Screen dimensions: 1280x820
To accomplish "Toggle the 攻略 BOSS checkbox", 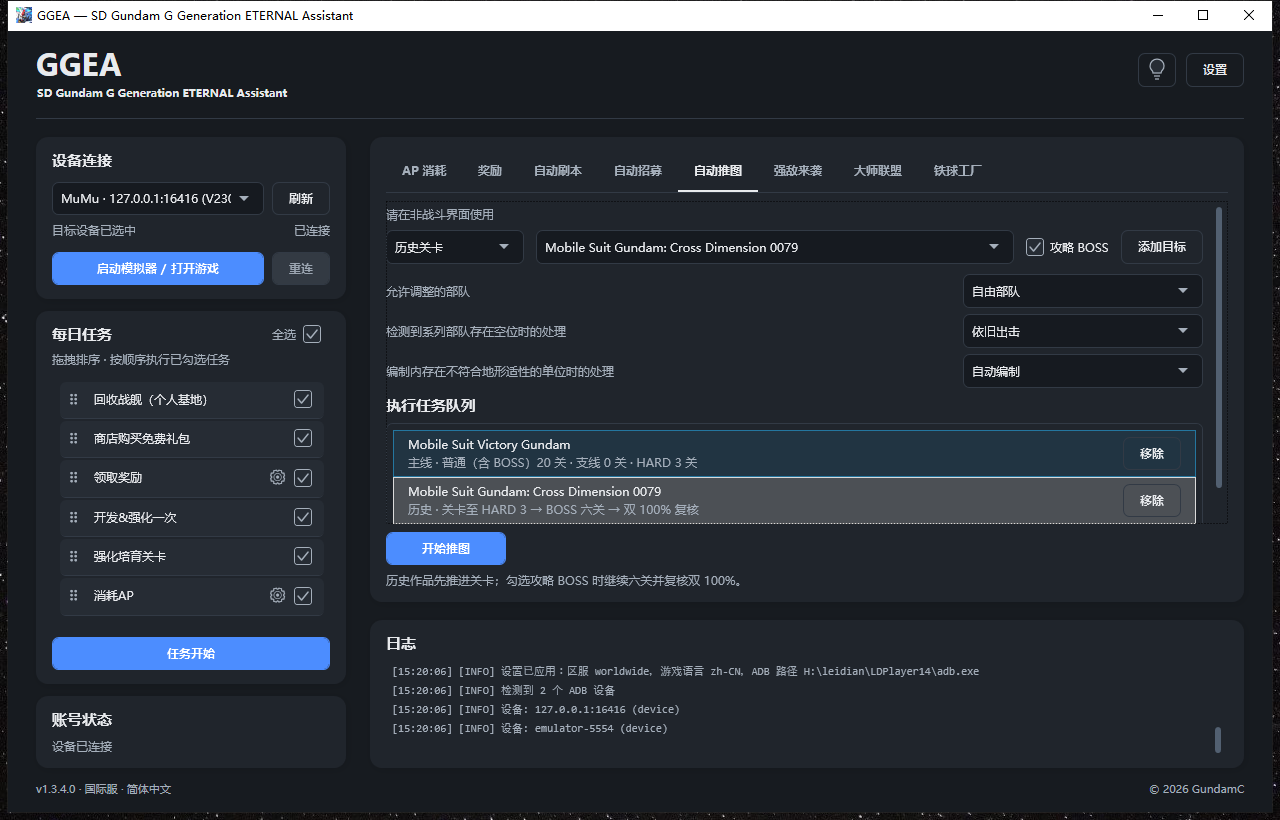I will click(x=1035, y=247).
